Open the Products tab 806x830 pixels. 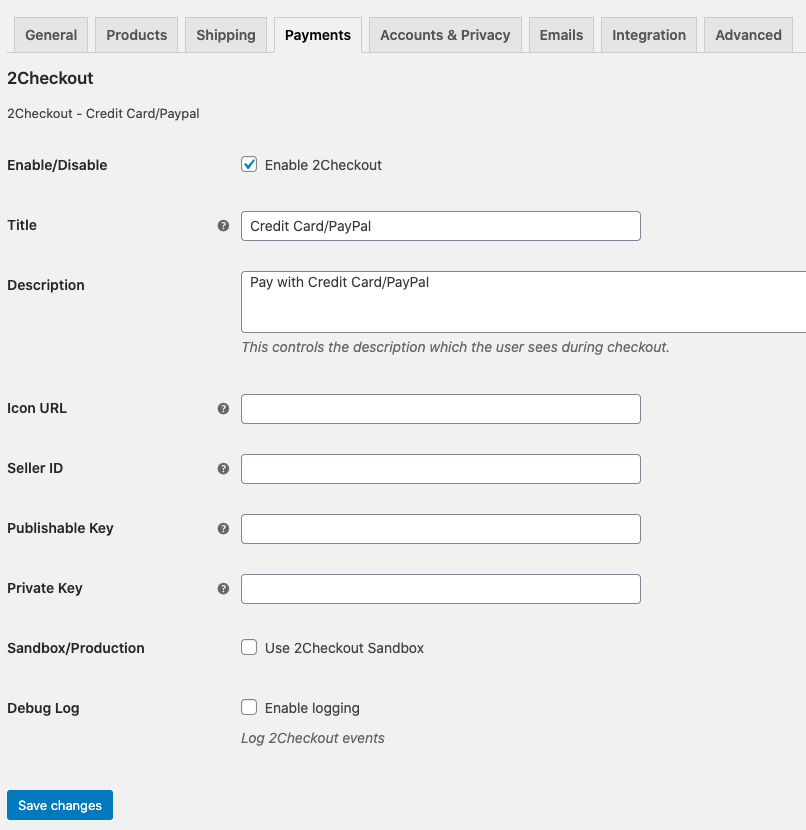pos(137,35)
